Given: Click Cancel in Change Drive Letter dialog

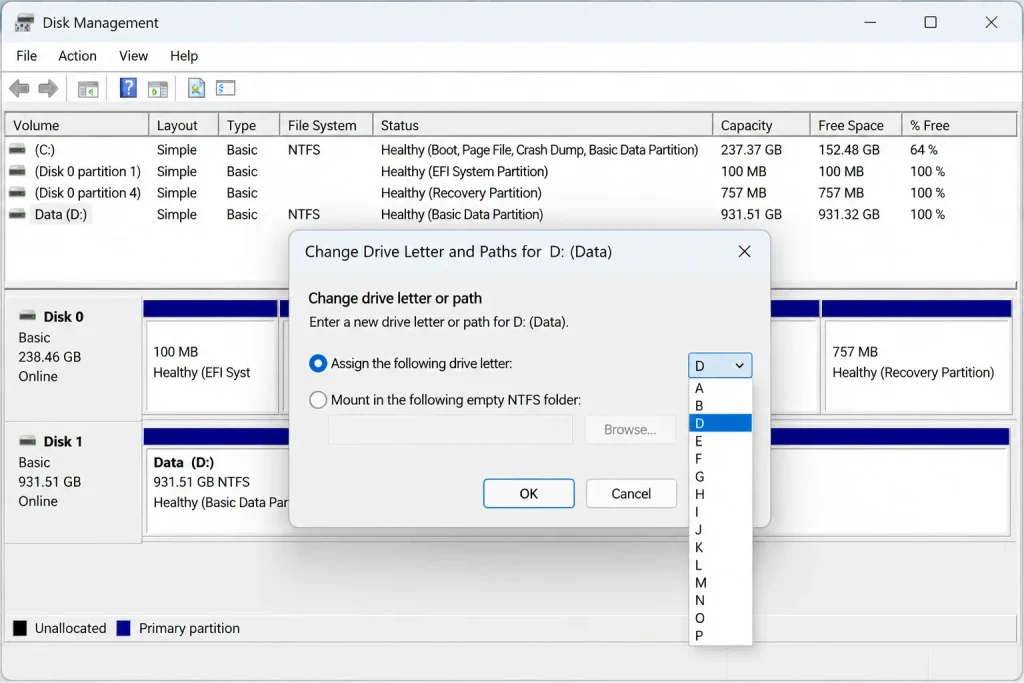Looking at the screenshot, I should (x=631, y=494).
